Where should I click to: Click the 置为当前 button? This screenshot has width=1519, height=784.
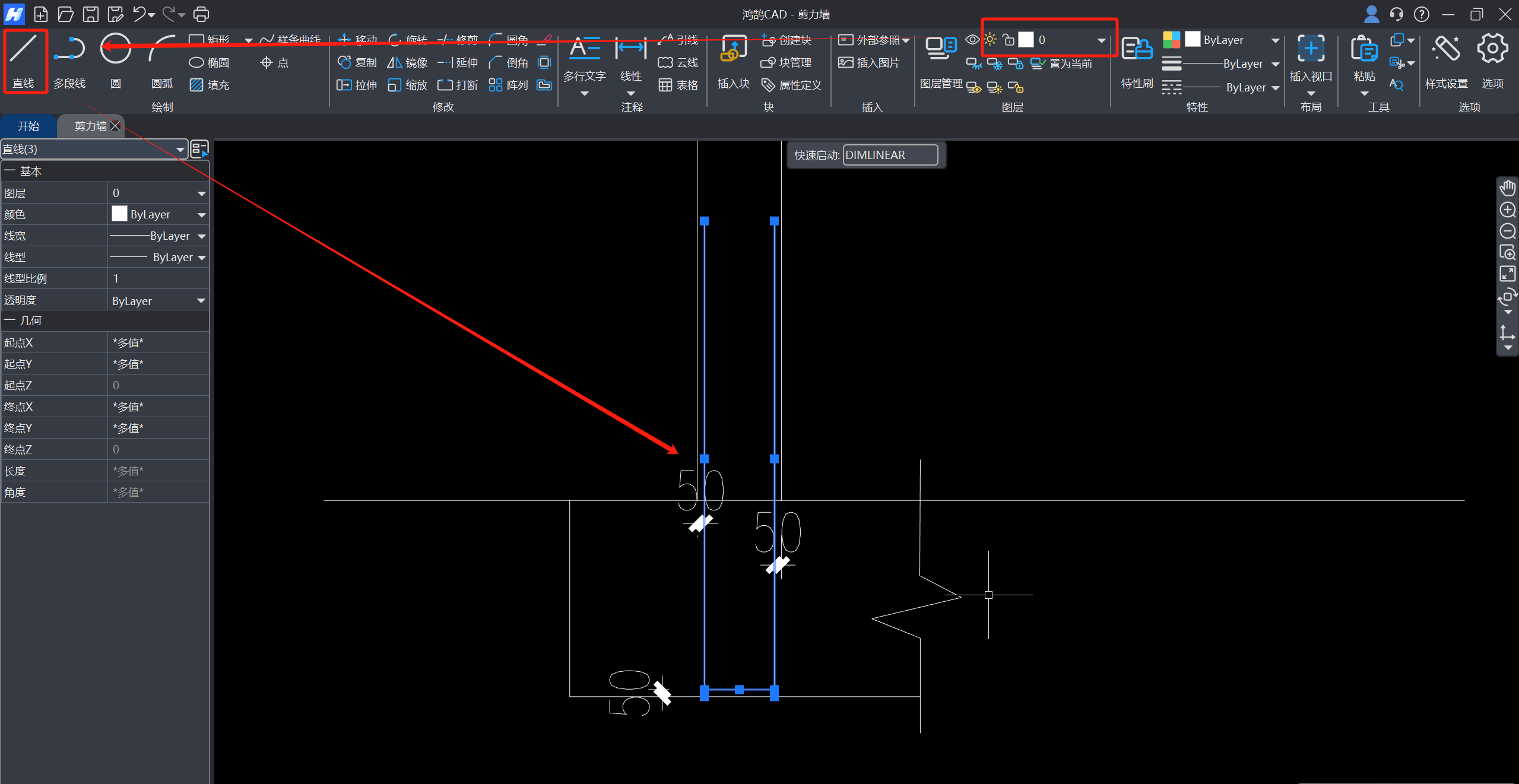pos(1063,64)
